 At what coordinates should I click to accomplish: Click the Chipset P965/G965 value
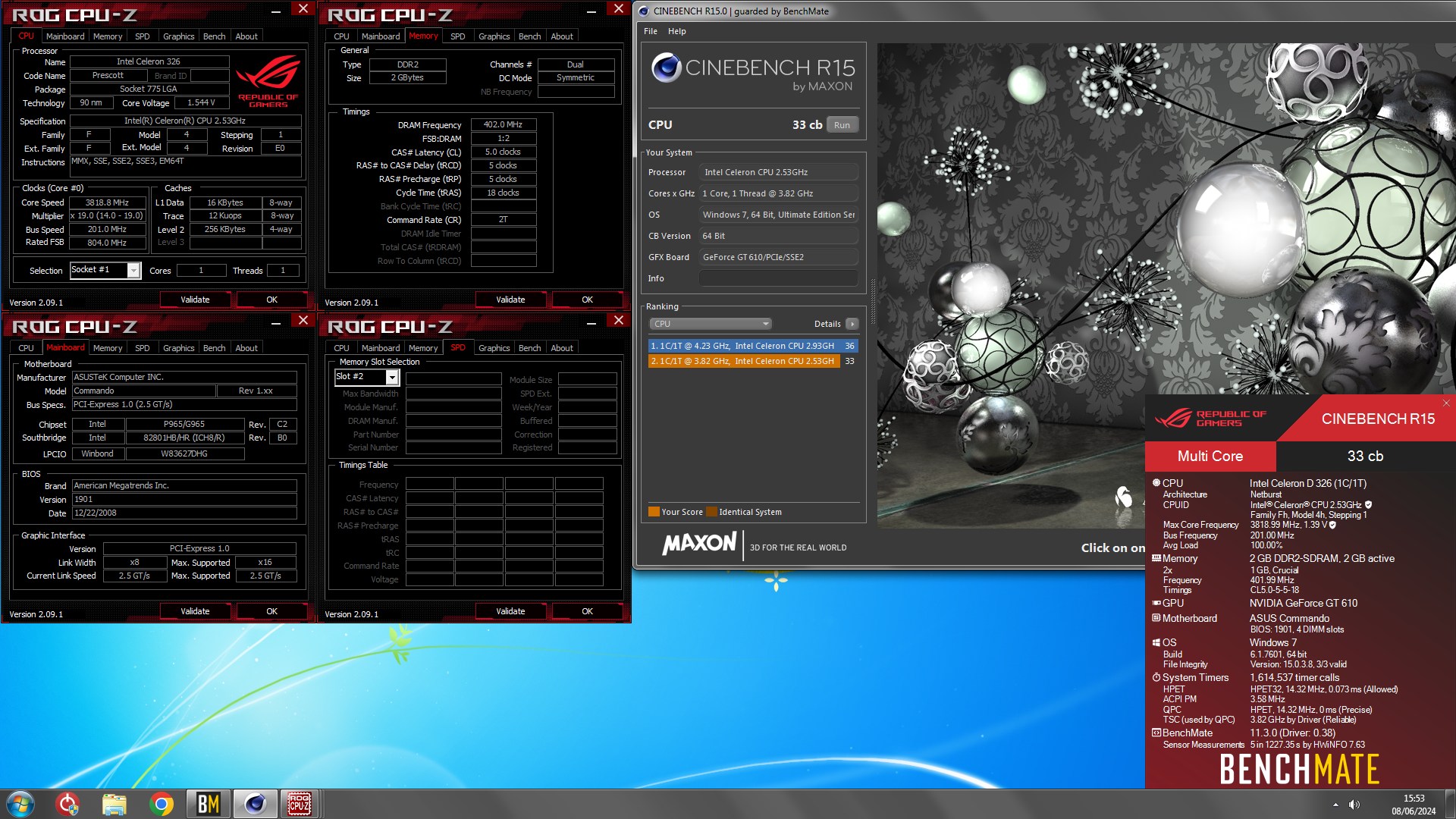click(184, 424)
